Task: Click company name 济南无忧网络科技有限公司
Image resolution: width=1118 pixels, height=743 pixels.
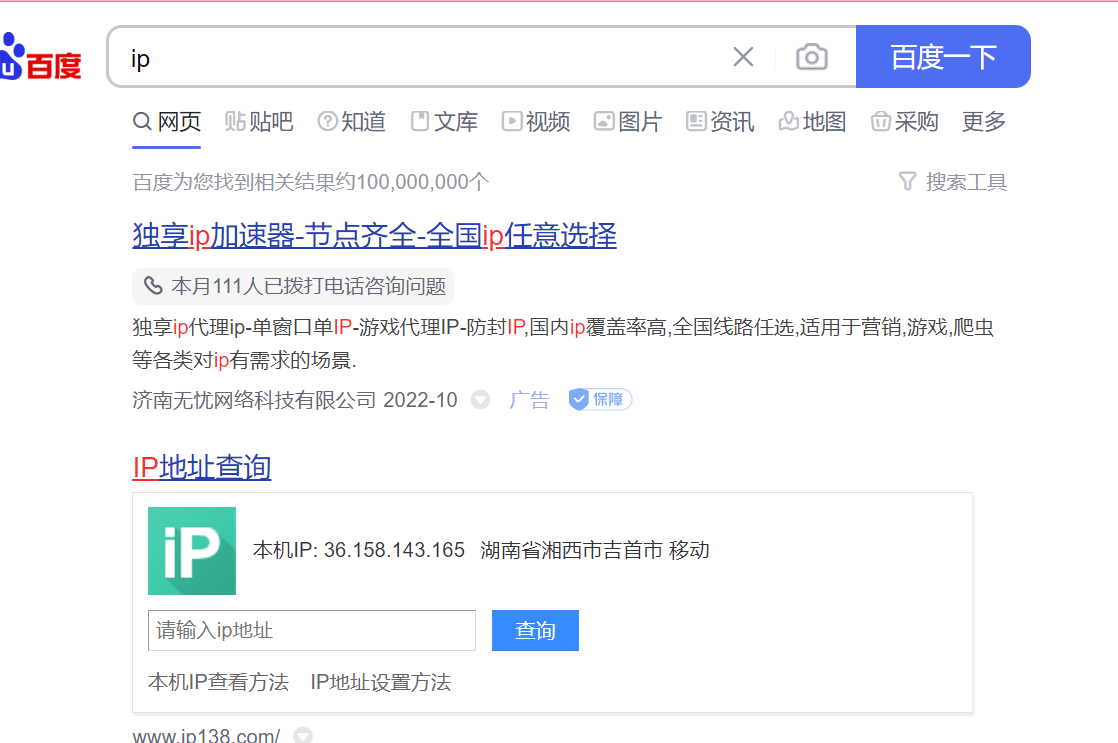Action: [254, 400]
